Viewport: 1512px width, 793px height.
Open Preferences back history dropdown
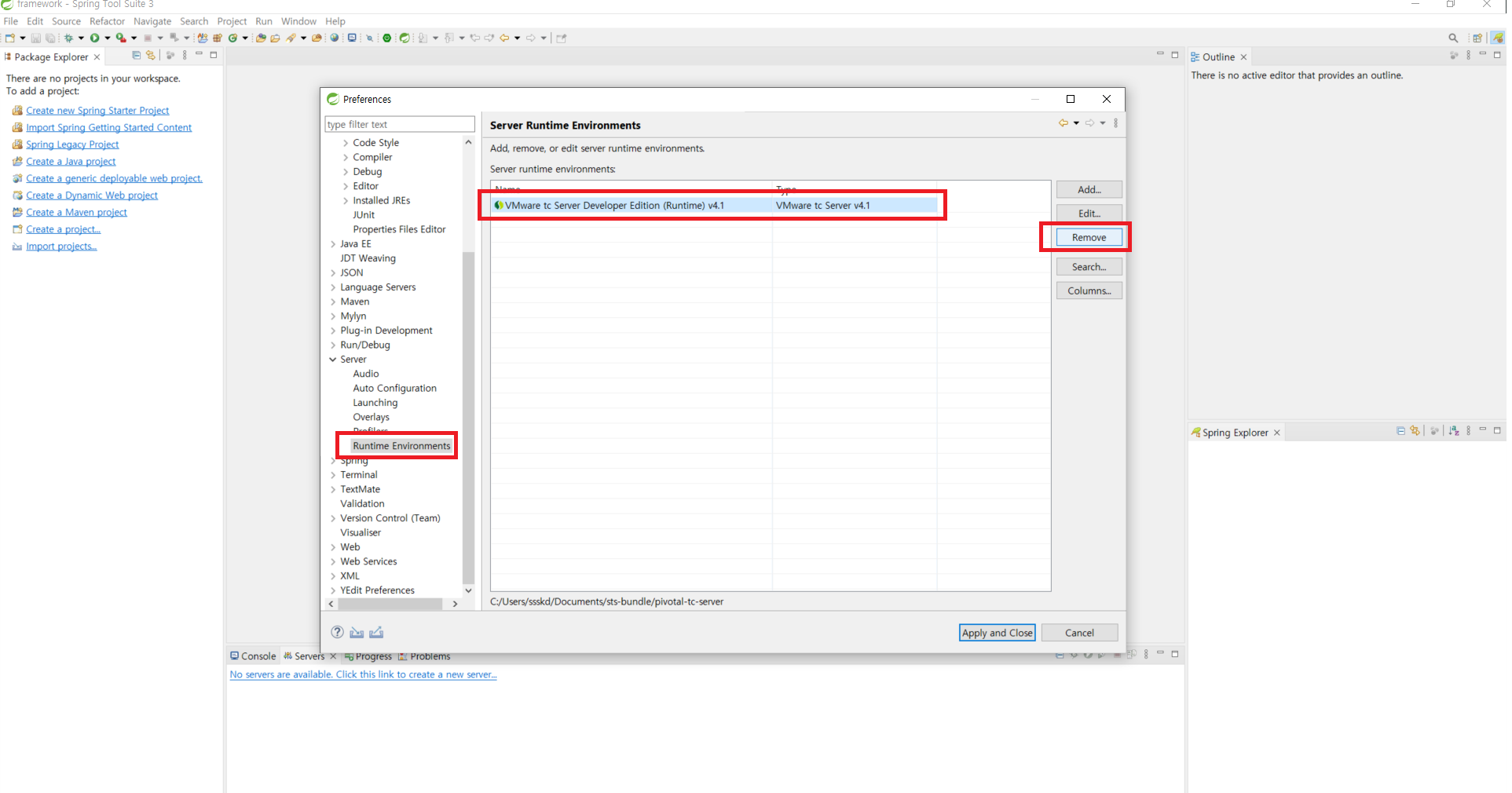[1076, 123]
